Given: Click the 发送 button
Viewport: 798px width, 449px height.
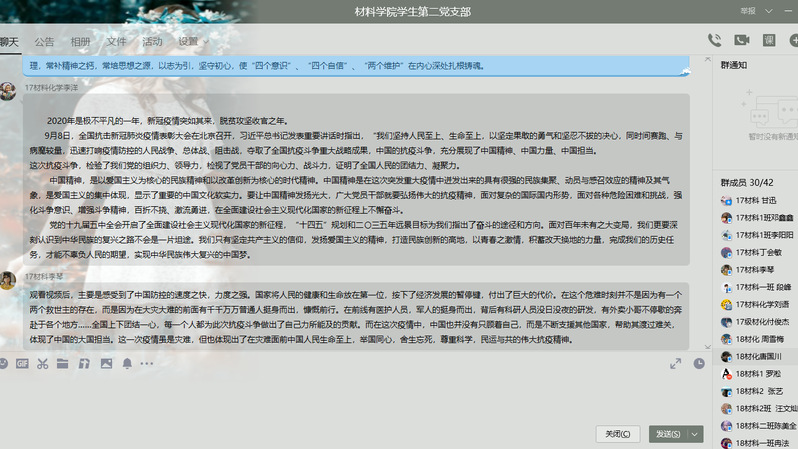Looking at the screenshot, I should click(667, 434).
